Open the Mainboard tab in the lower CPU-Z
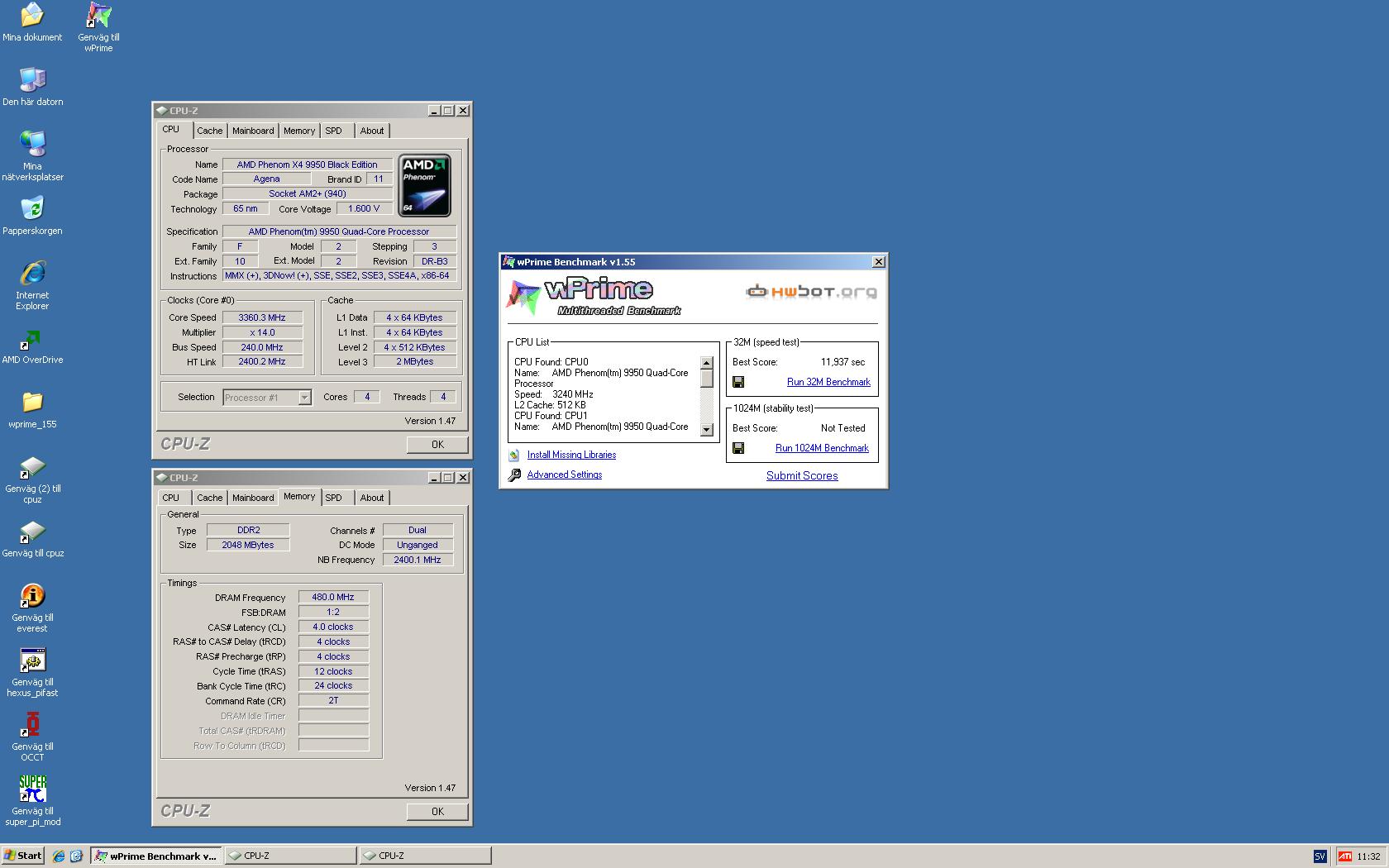The width and height of the screenshot is (1389, 868). click(253, 498)
